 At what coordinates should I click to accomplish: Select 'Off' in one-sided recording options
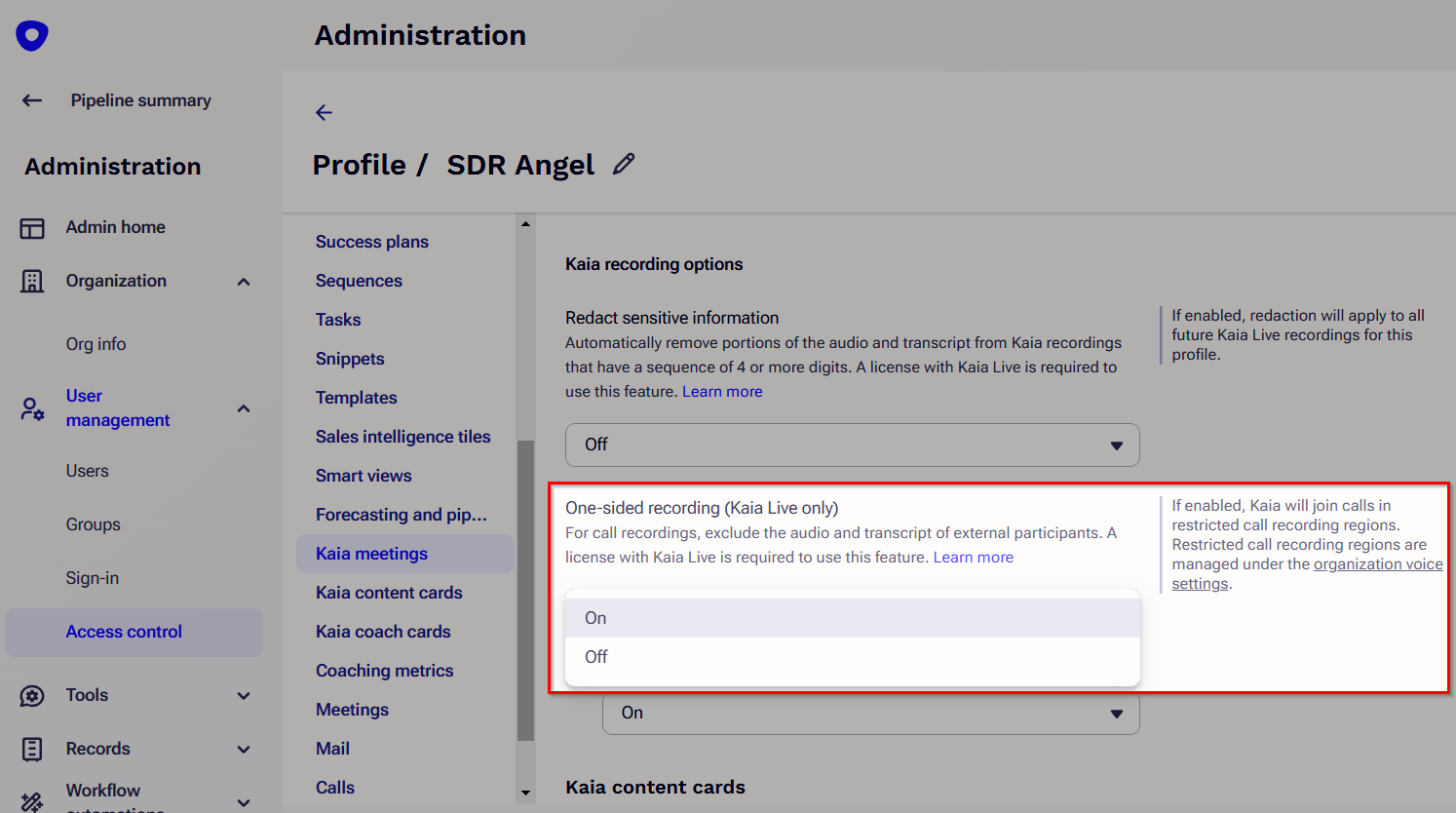tap(852, 657)
